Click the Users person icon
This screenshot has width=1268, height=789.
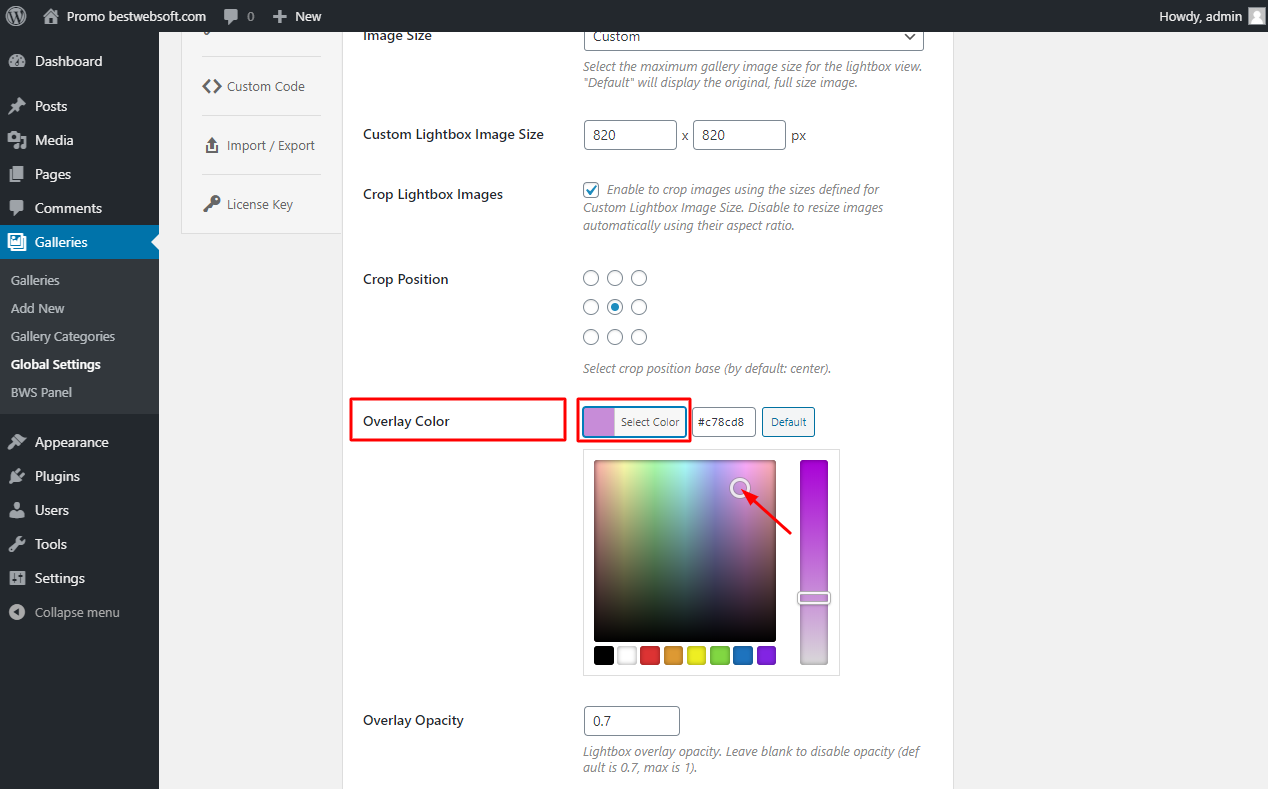(17, 510)
